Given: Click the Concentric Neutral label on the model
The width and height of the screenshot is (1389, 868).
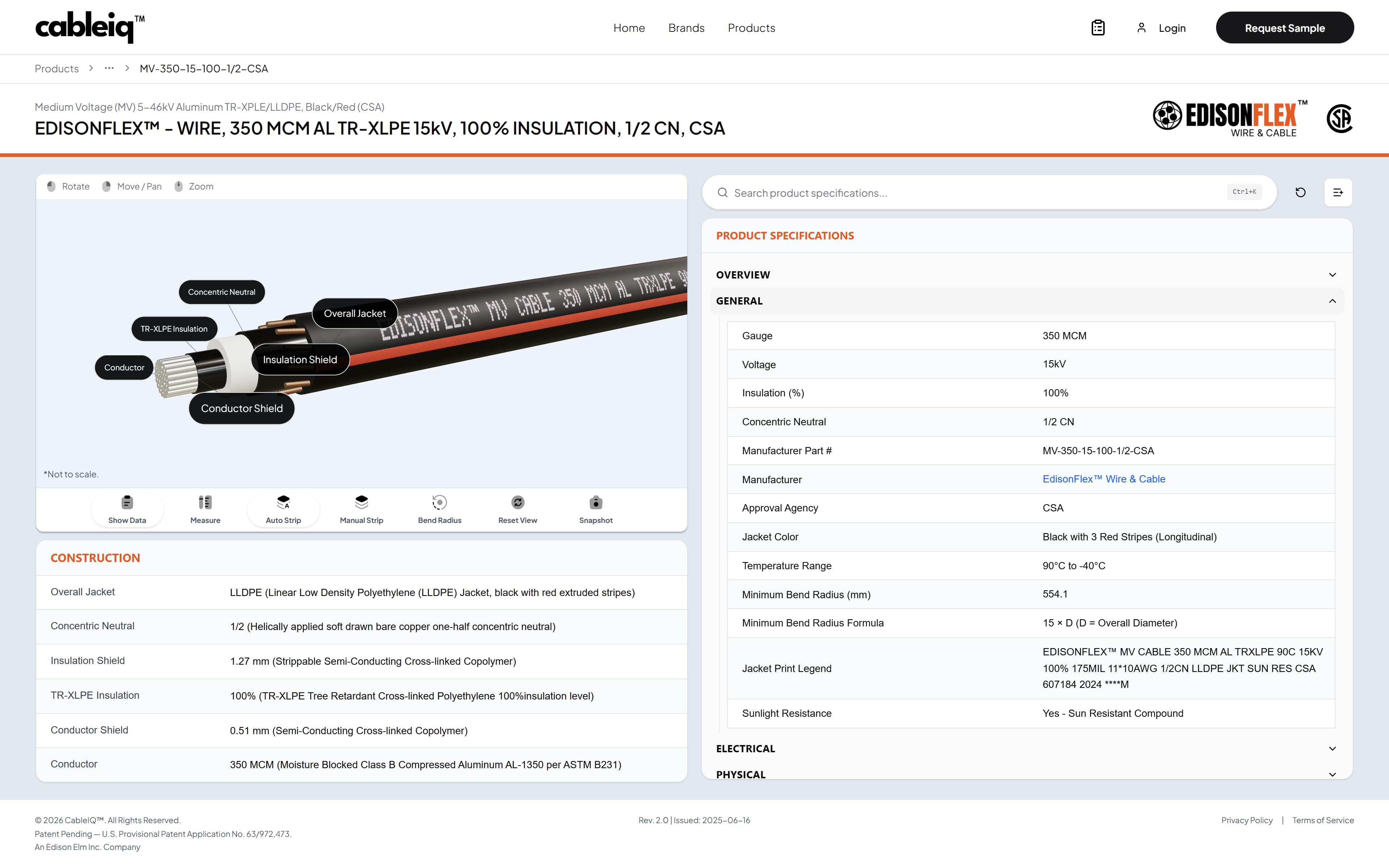Looking at the screenshot, I should [221, 292].
